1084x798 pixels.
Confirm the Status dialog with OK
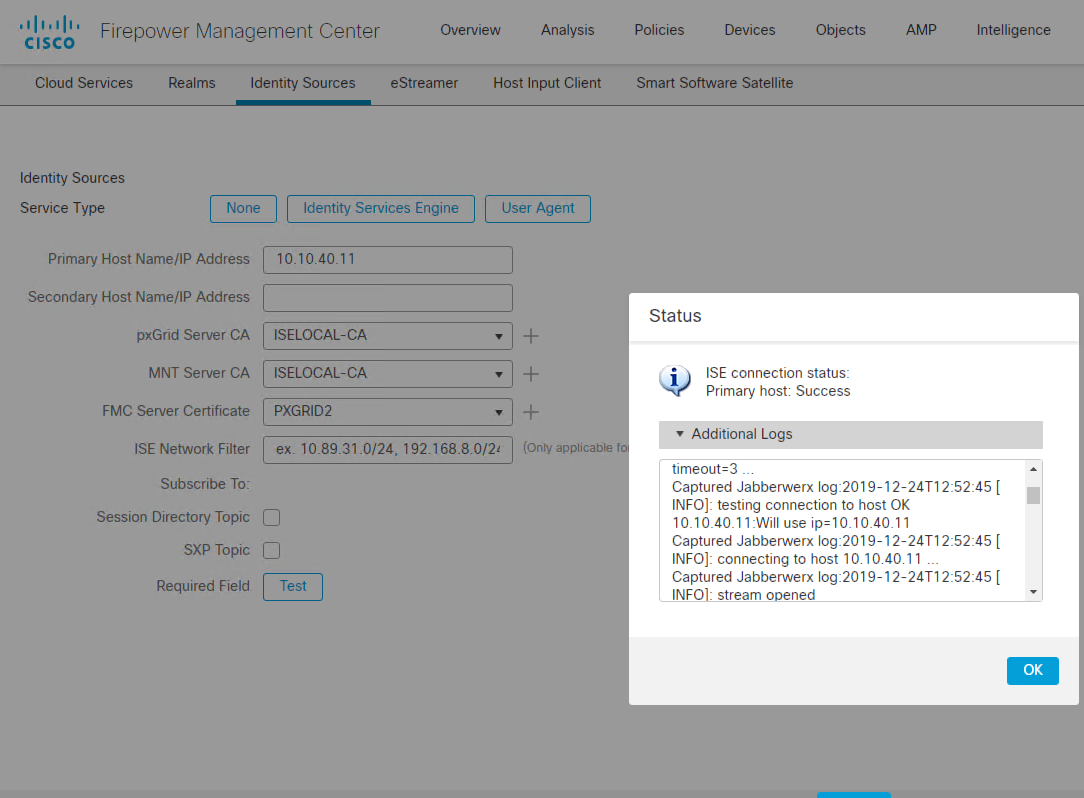1033,671
